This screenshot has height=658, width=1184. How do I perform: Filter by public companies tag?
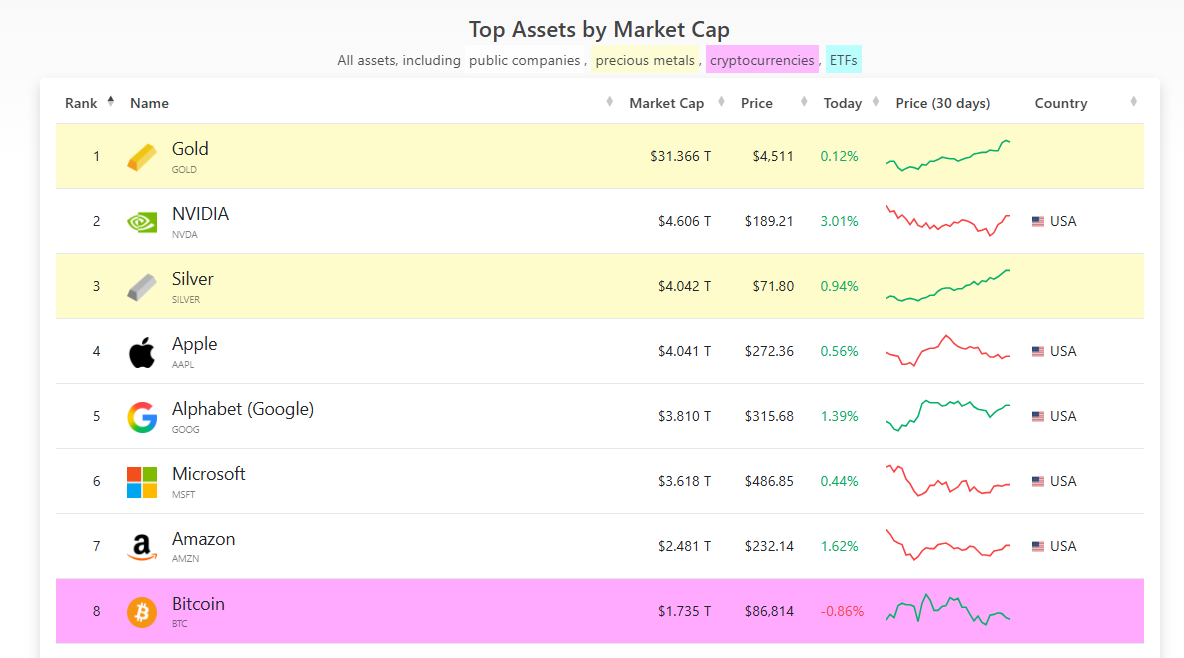[x=524, y=60]
